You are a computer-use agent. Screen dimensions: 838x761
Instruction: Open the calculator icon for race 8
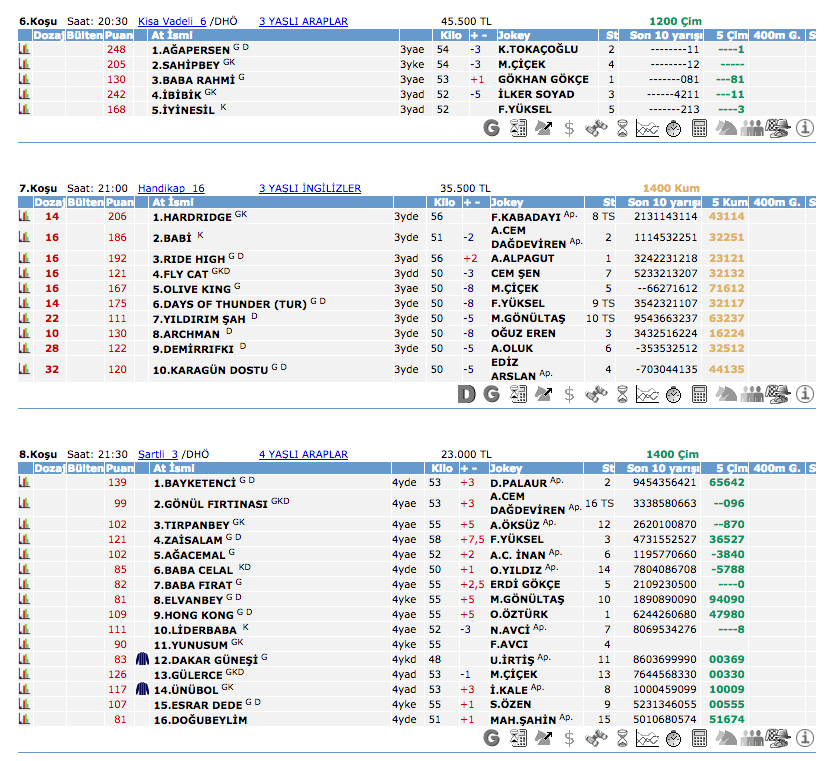coord(699,738)
